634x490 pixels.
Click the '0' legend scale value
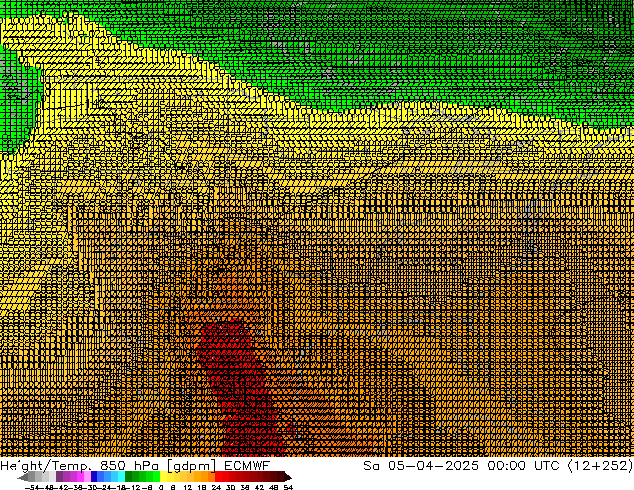point(161,487)
